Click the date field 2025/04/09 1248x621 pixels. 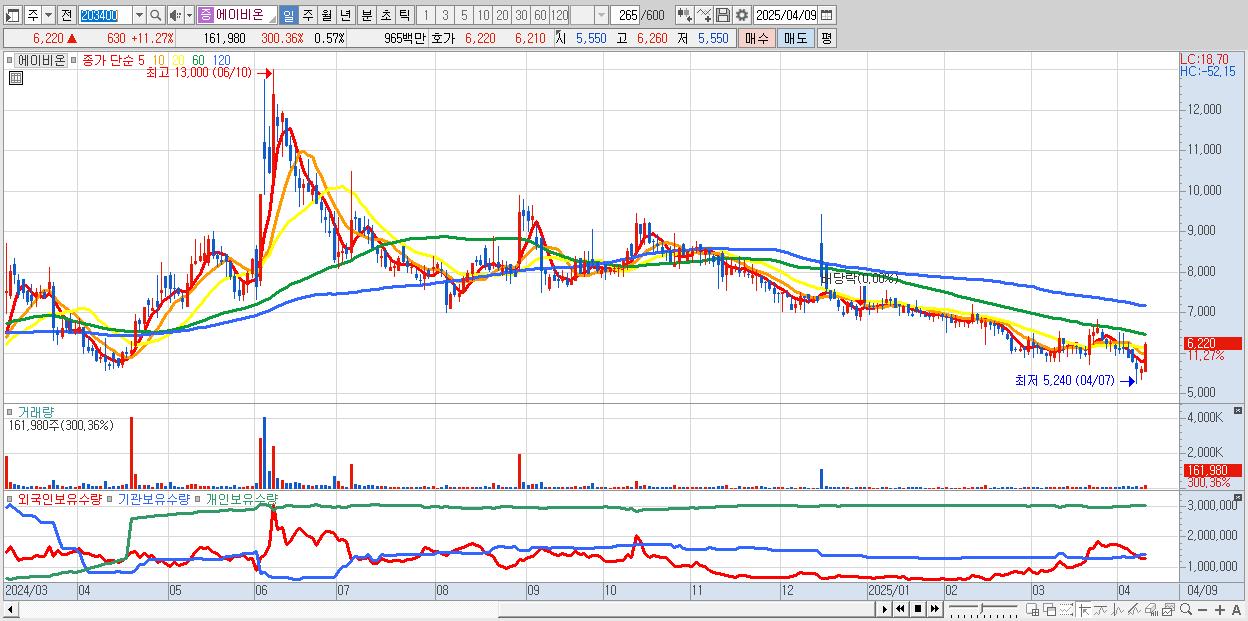pos(785,15)
